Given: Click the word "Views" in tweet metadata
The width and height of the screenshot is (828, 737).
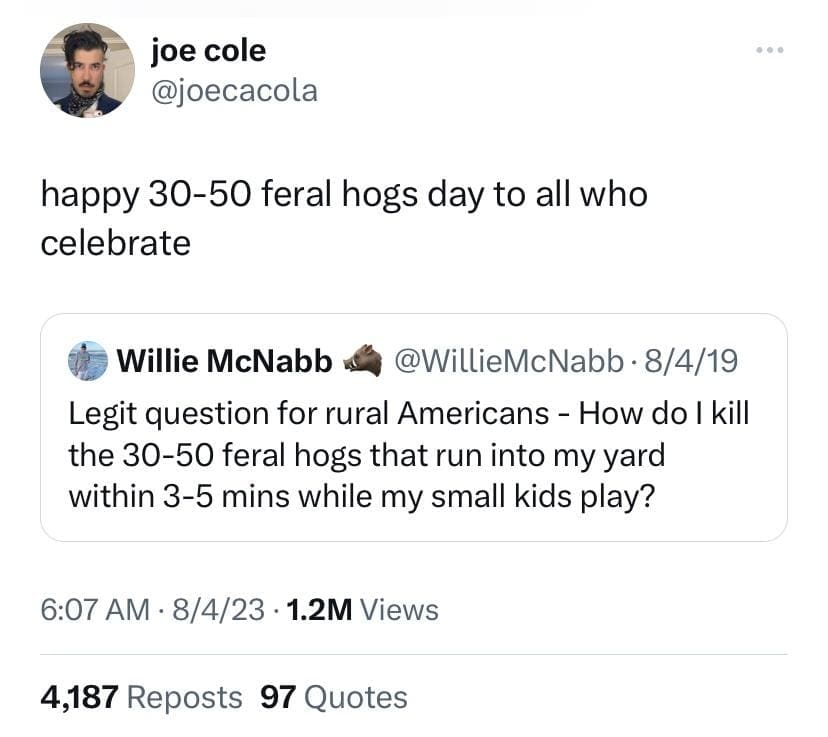Looking at the screenshot, I should click(x=398, y=609).
